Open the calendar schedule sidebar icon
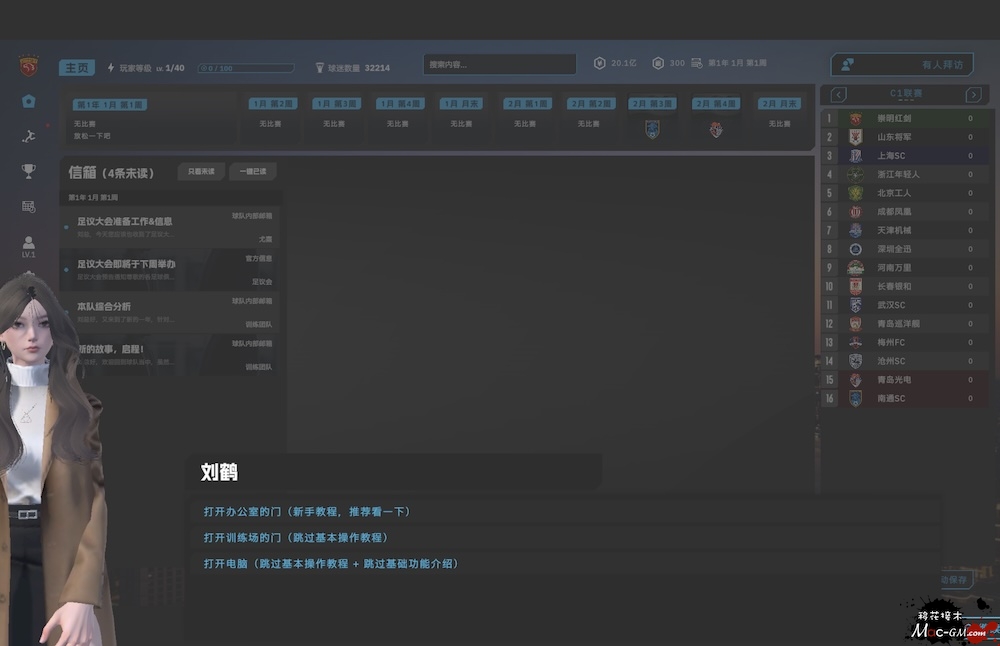Screen dimensions: 1000x646 click(x=29, y=206)
